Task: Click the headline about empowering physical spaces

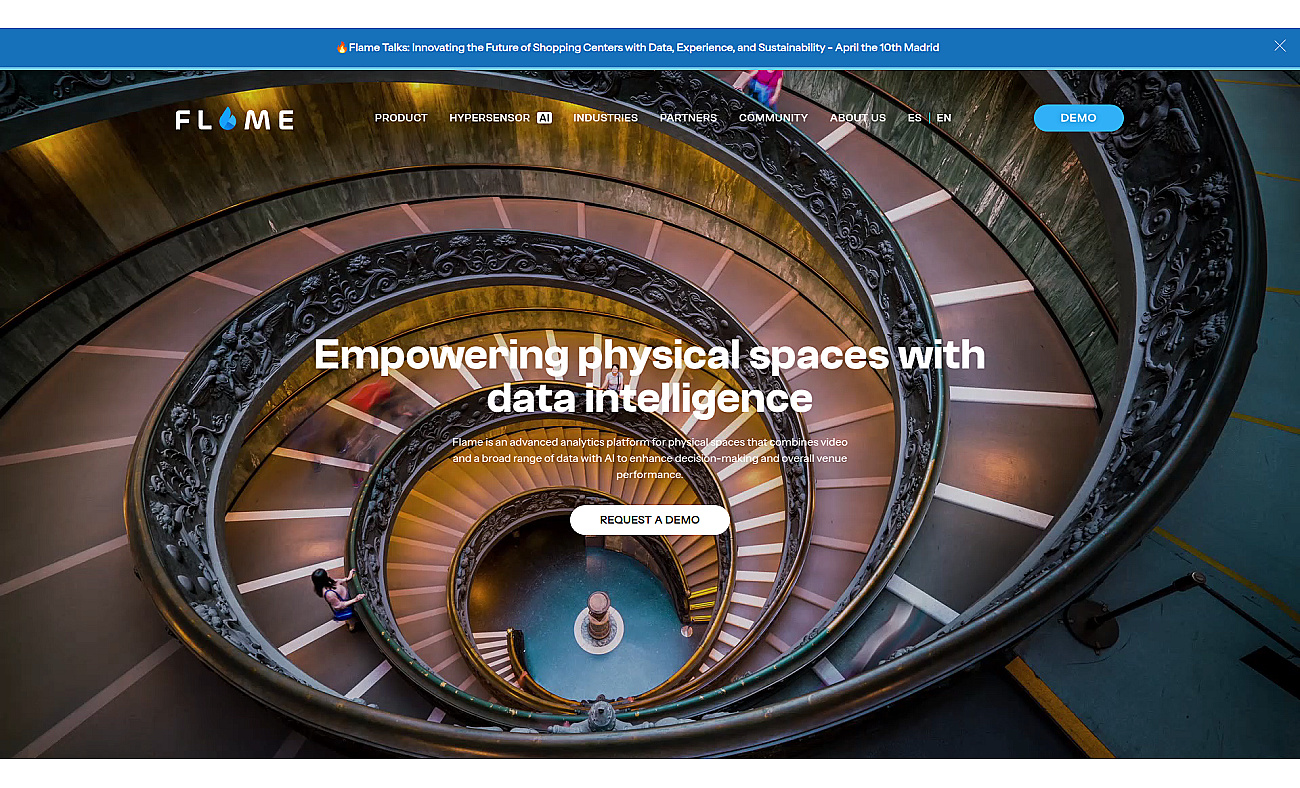Action: [650, 376]
